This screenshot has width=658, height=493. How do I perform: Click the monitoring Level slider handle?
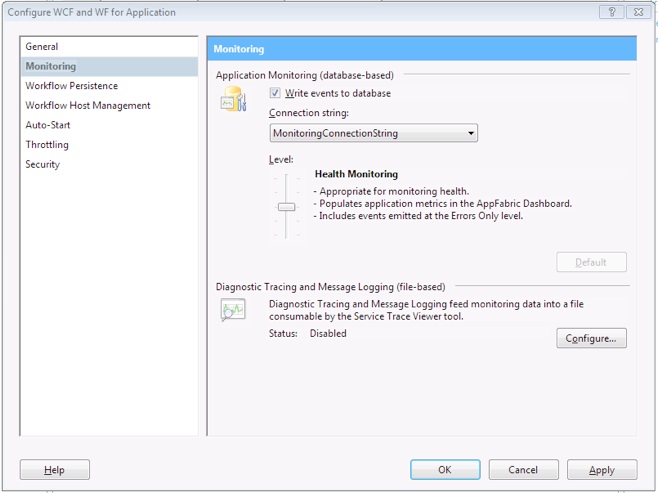[x=287, y=206]
